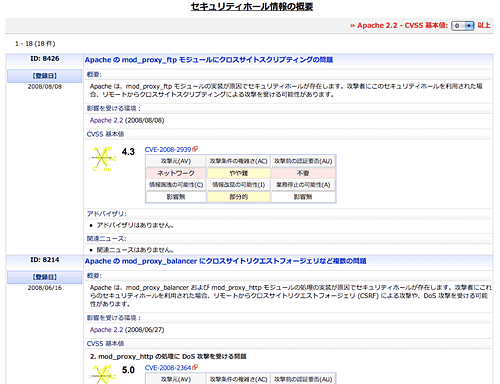The width and height of the screenshot is (500, 384).
Task: Click the ID: 8214 label
Action: click(x=45, y=260)
